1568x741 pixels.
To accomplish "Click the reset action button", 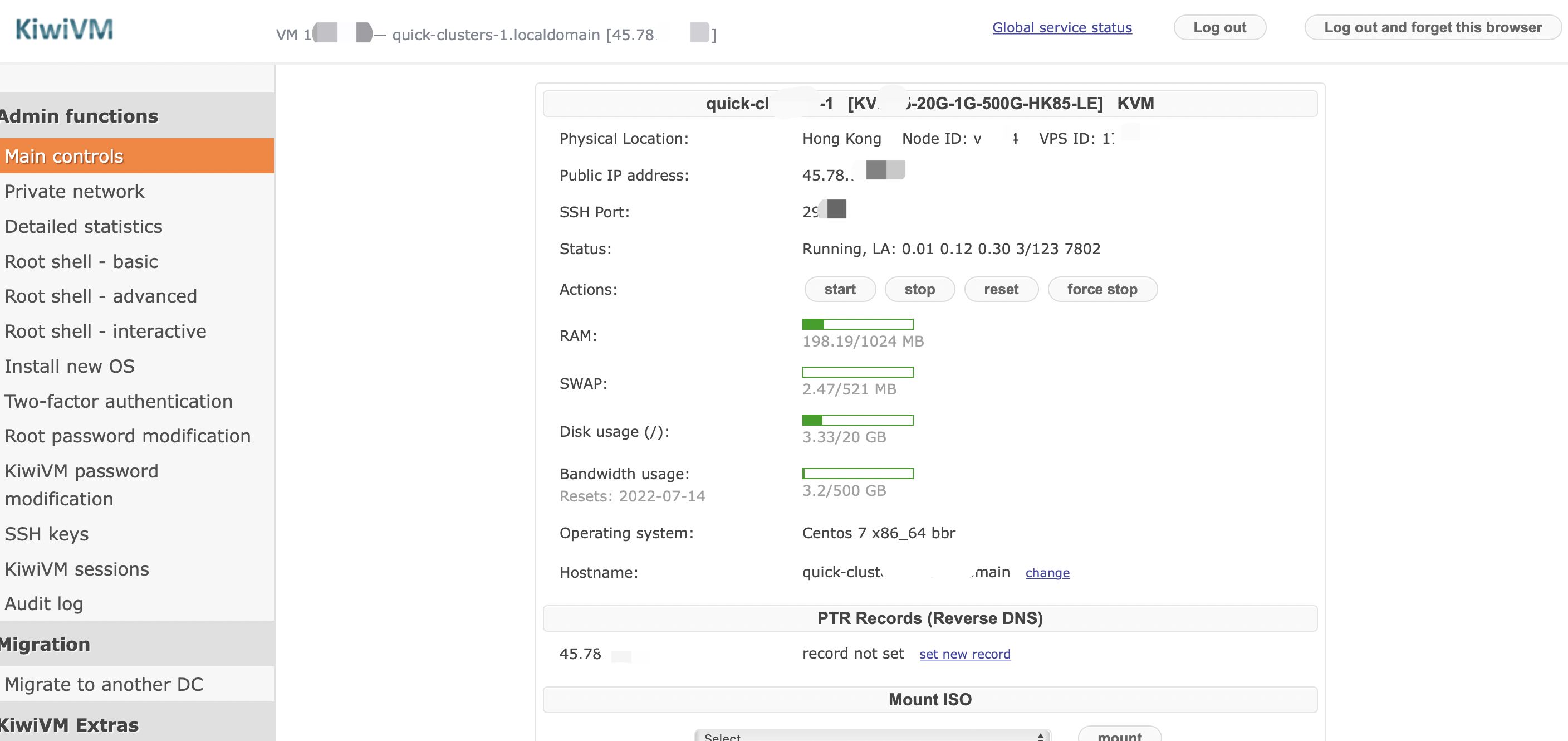I will click(1001, 289).
